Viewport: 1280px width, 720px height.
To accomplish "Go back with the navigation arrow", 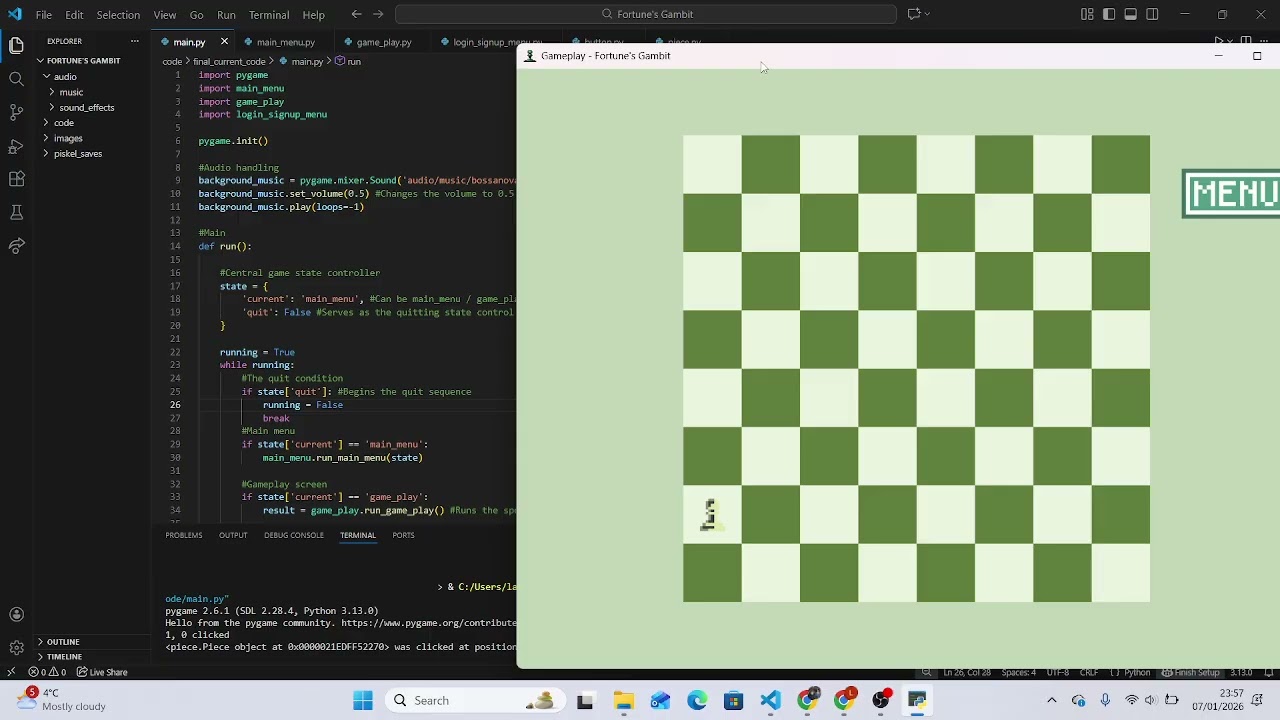I will click(x=356, y=14).
